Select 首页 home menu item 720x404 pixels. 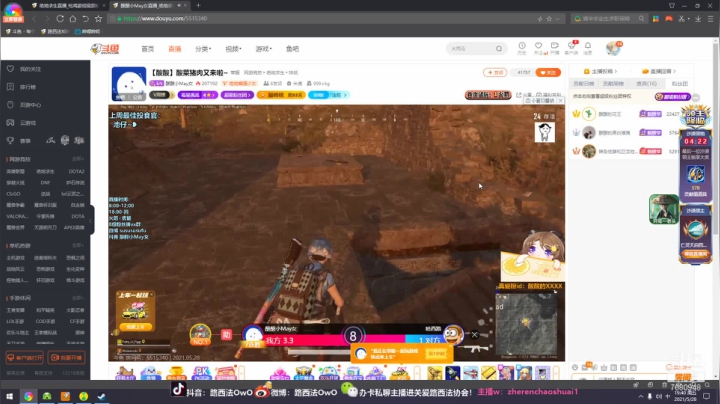click(147, 49)
